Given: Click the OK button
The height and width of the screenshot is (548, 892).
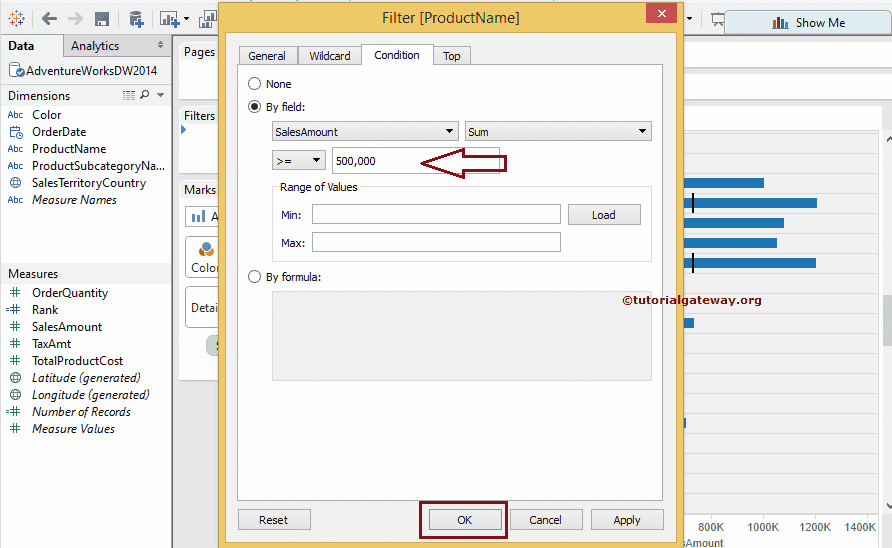Looking at the screenshot, I should pyautogui.click(x=464, y=520).
